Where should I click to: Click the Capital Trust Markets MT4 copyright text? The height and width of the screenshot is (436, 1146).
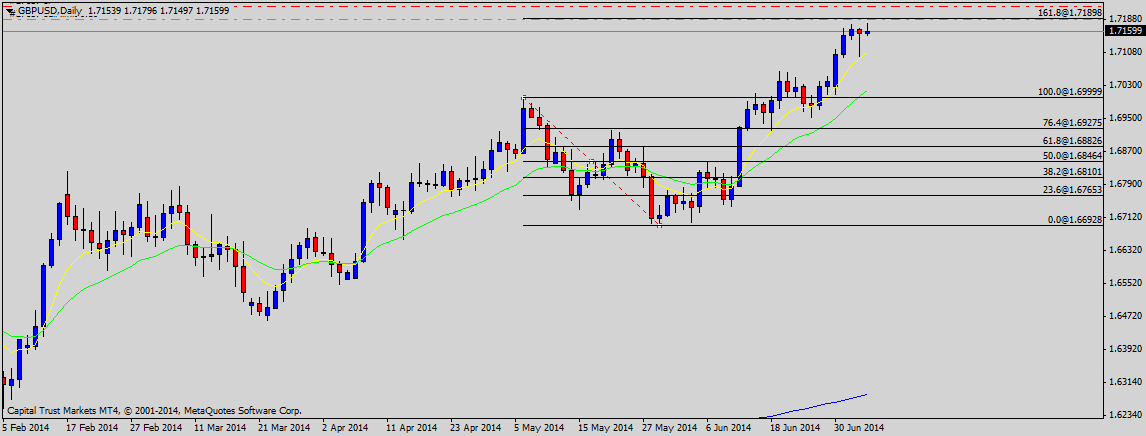[x=154, y=410]
